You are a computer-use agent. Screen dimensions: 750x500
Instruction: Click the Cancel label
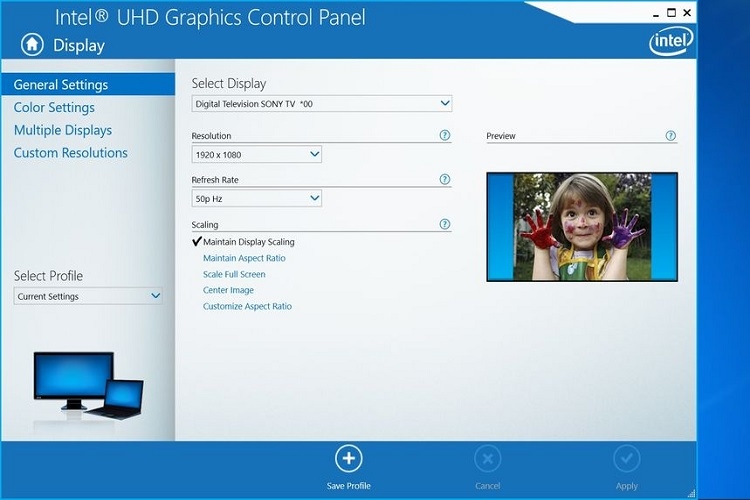487,486
